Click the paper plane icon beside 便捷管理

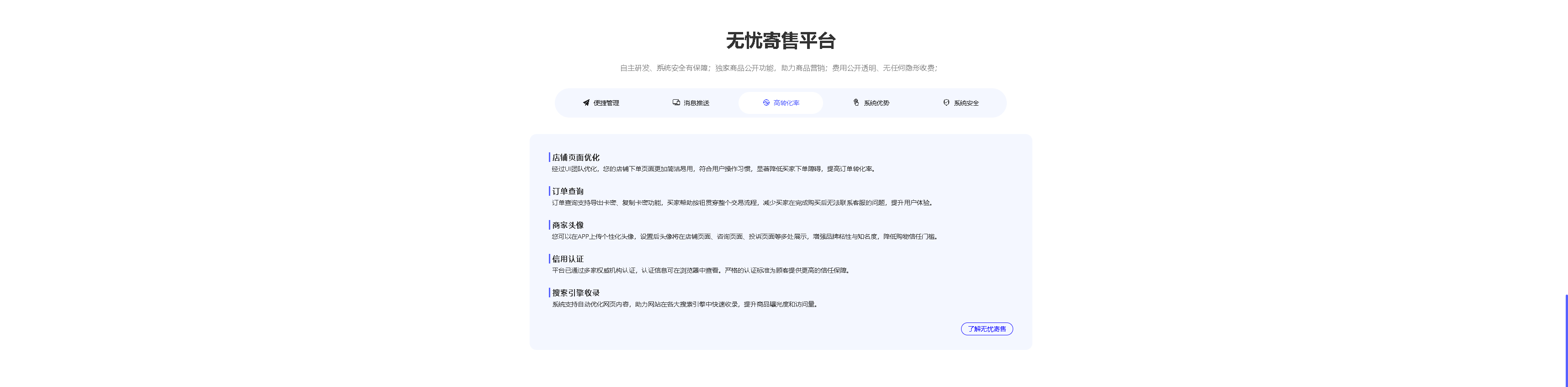click(x=585, y=103)
